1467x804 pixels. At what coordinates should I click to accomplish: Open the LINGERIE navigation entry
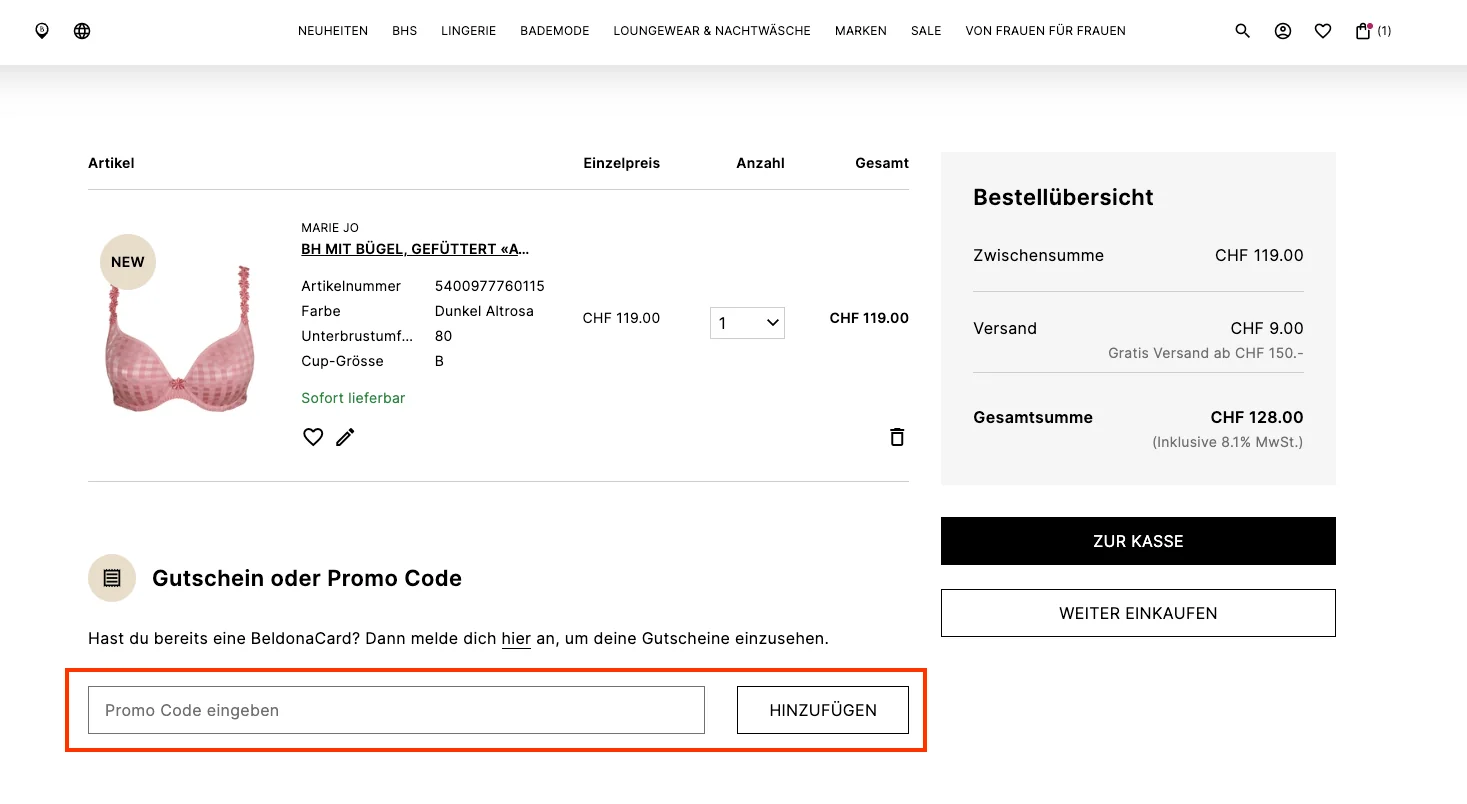click(x=468, y=31)
